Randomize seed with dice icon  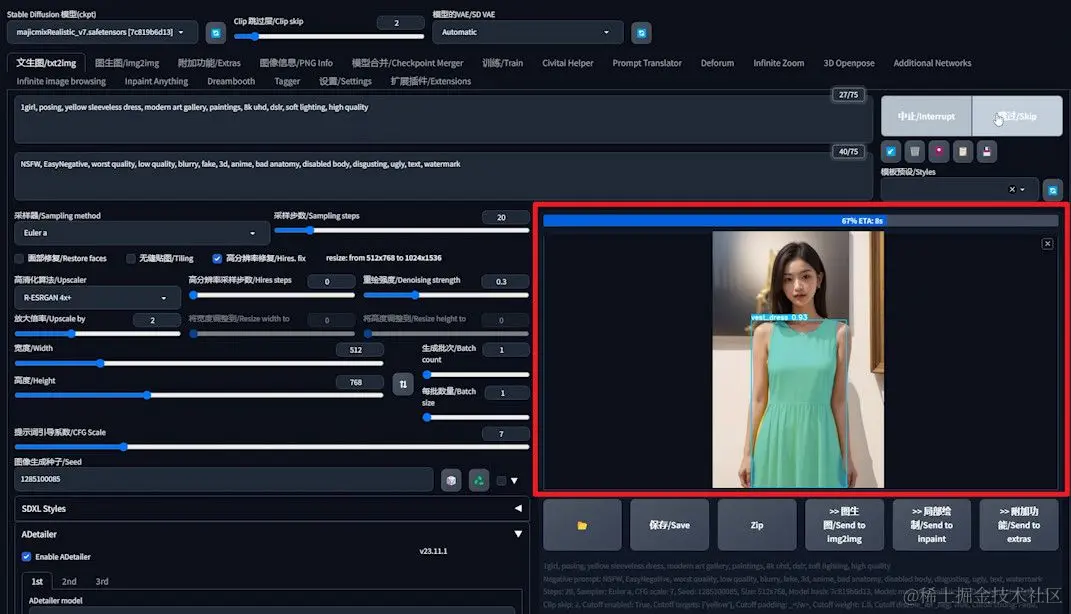tap(451, 480)
